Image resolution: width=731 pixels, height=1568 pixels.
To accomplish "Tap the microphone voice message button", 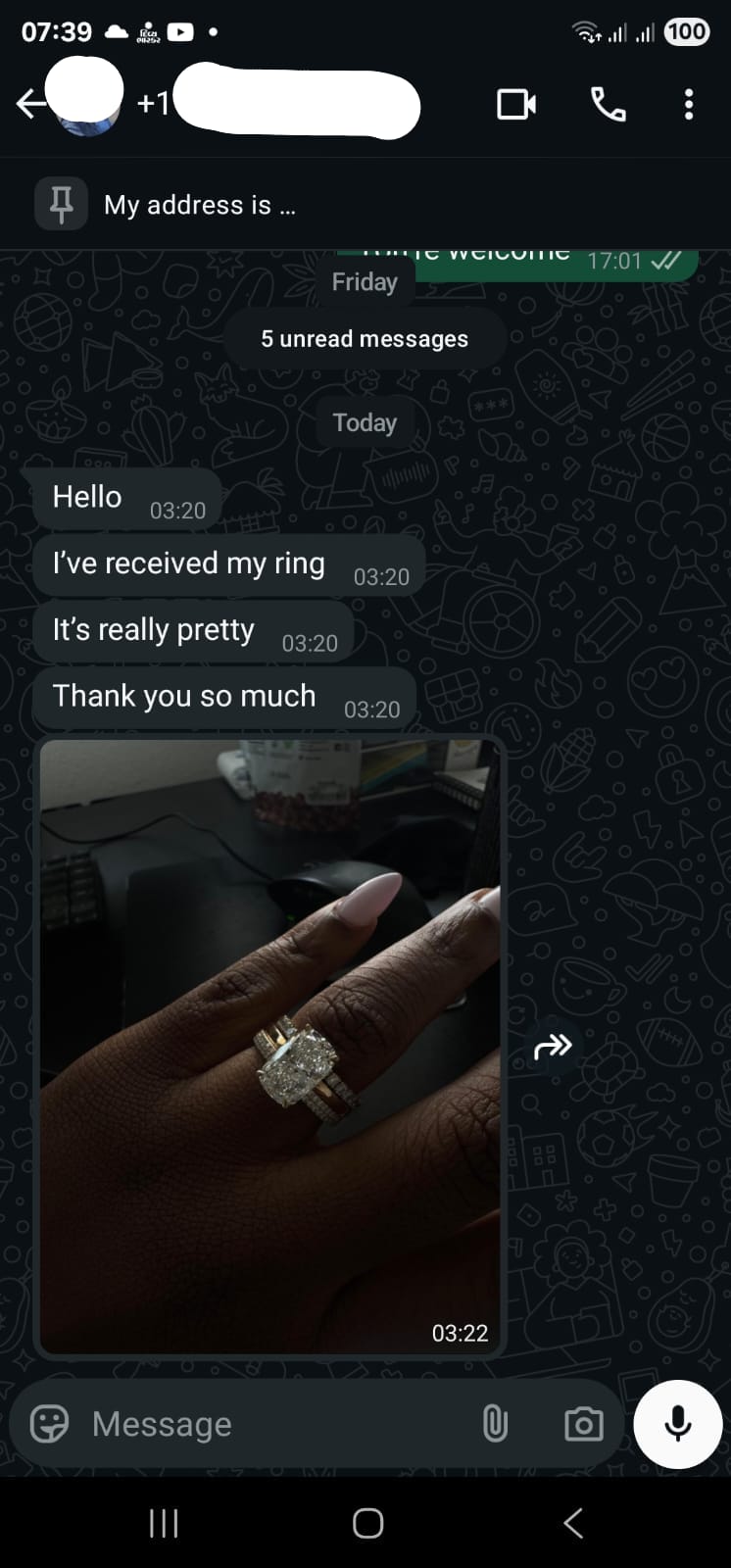I will coord(677,1424).
